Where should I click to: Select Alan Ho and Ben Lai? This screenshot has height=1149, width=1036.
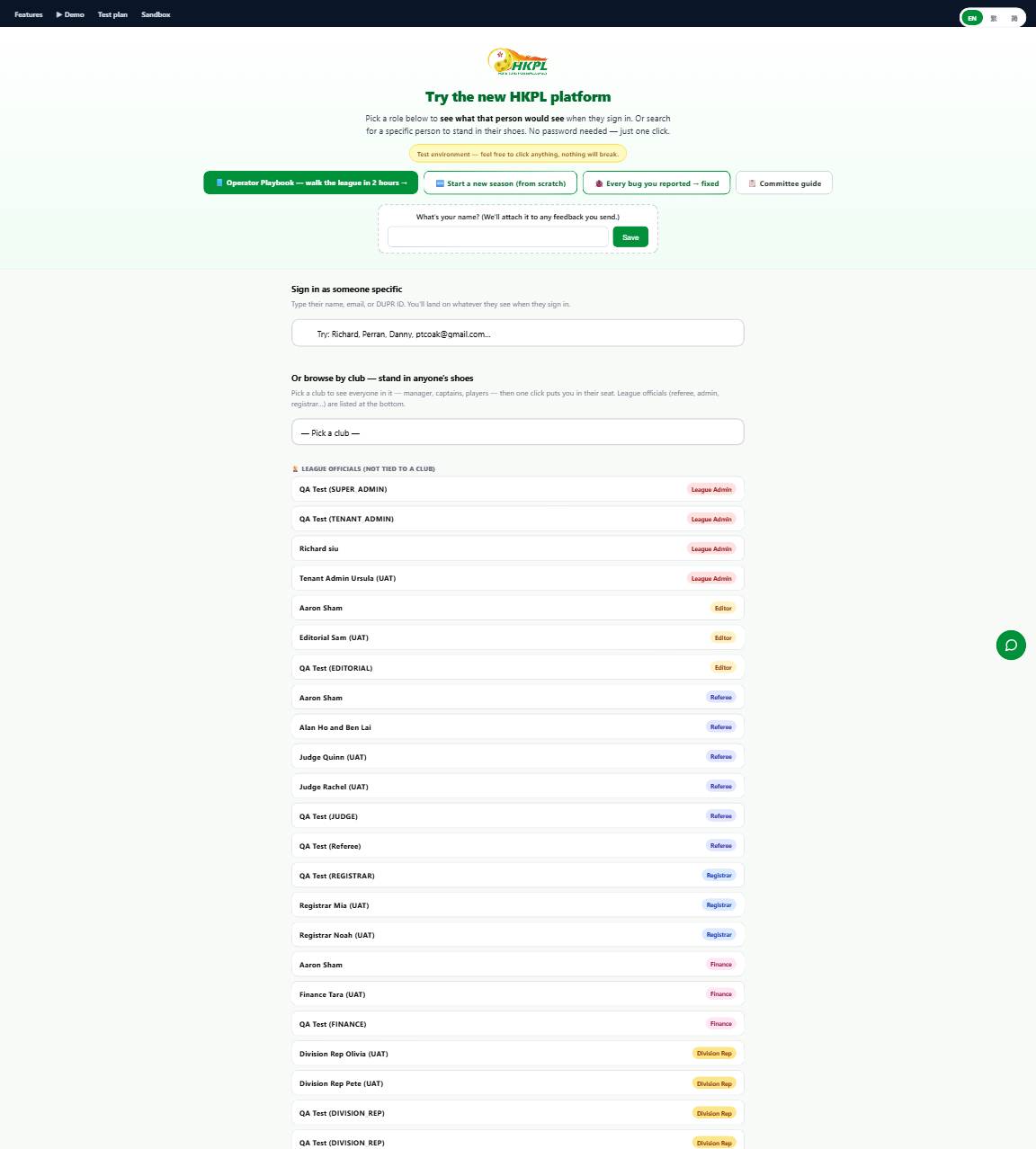(518, 727)
